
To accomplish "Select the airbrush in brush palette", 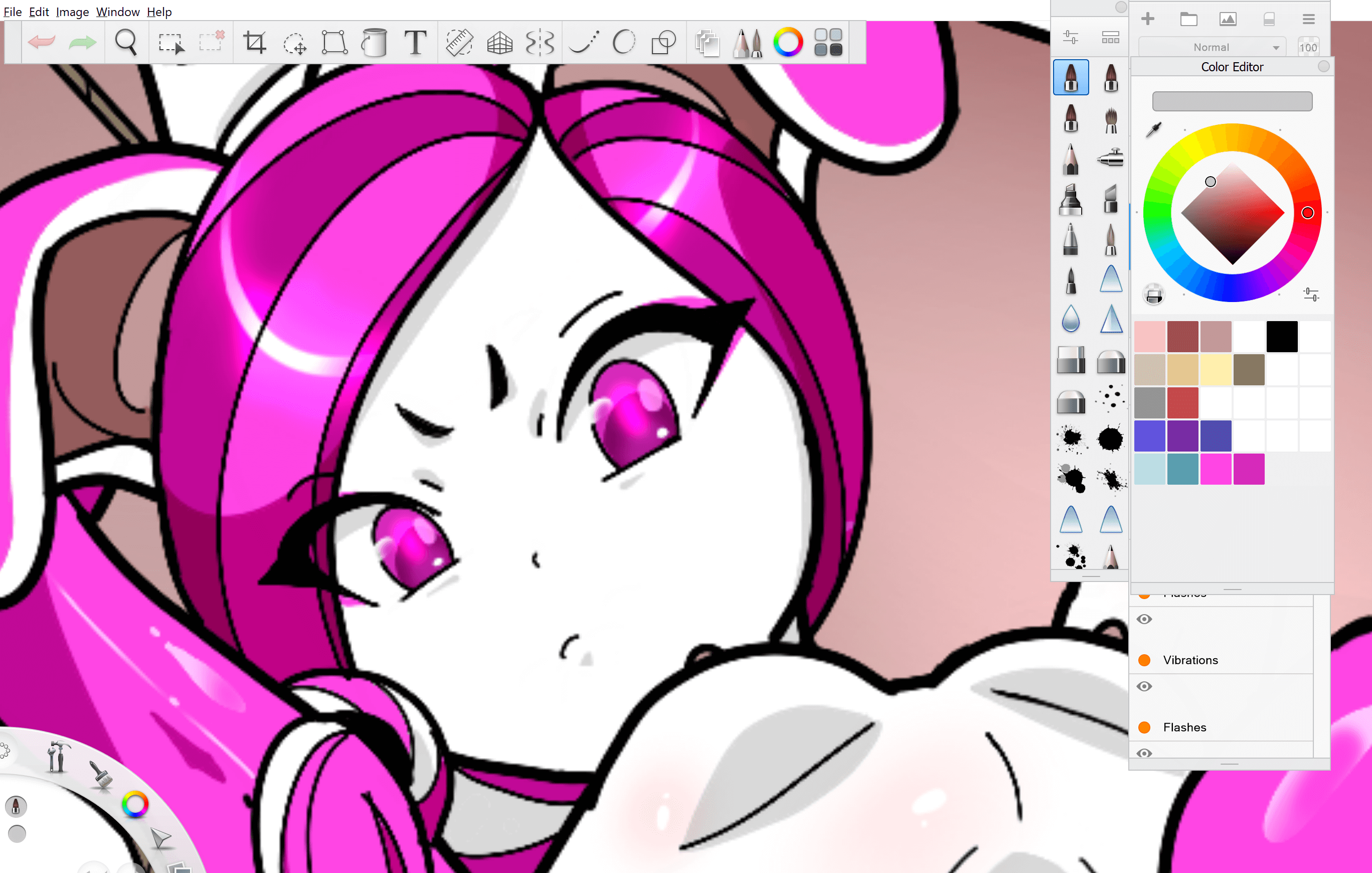I will [x=1110, y=158].
